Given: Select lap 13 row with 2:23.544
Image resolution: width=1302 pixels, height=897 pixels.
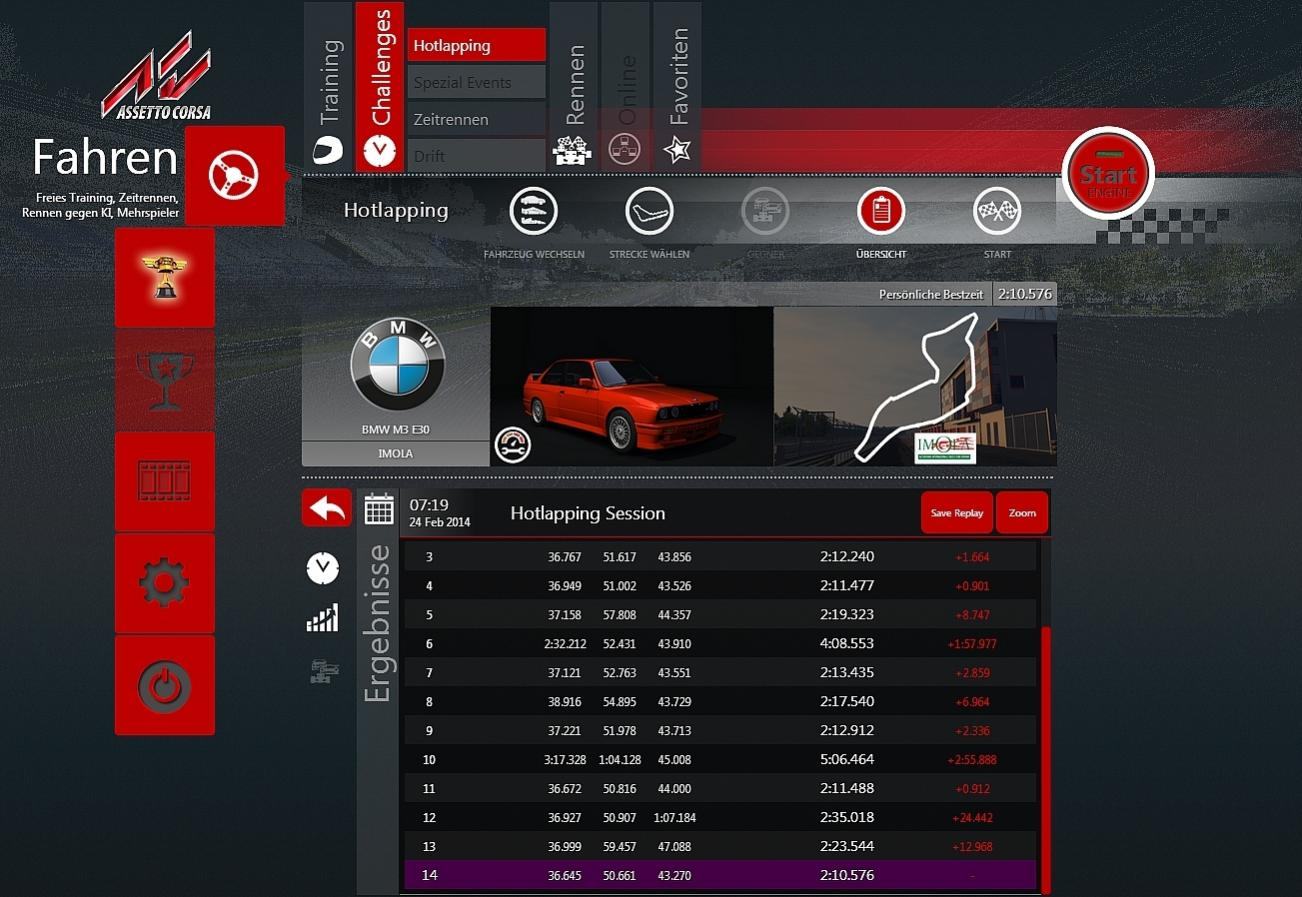Looking at the screenshot, I should click(720, 847).
